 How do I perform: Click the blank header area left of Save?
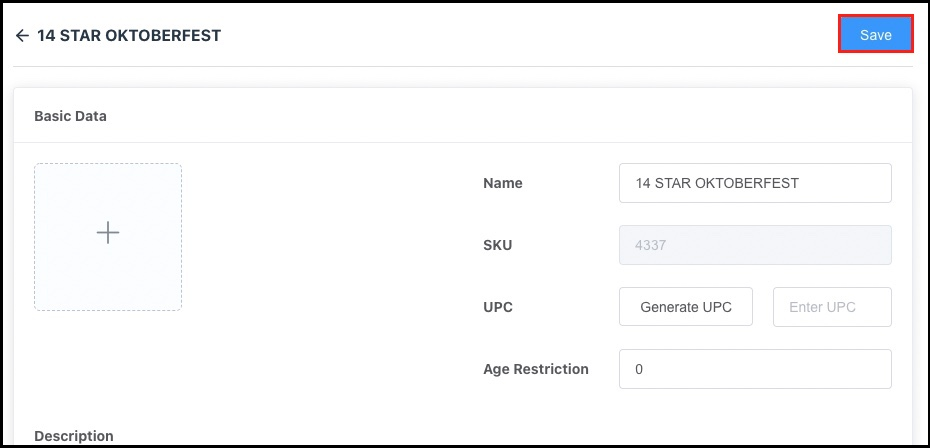coord(550,36)
